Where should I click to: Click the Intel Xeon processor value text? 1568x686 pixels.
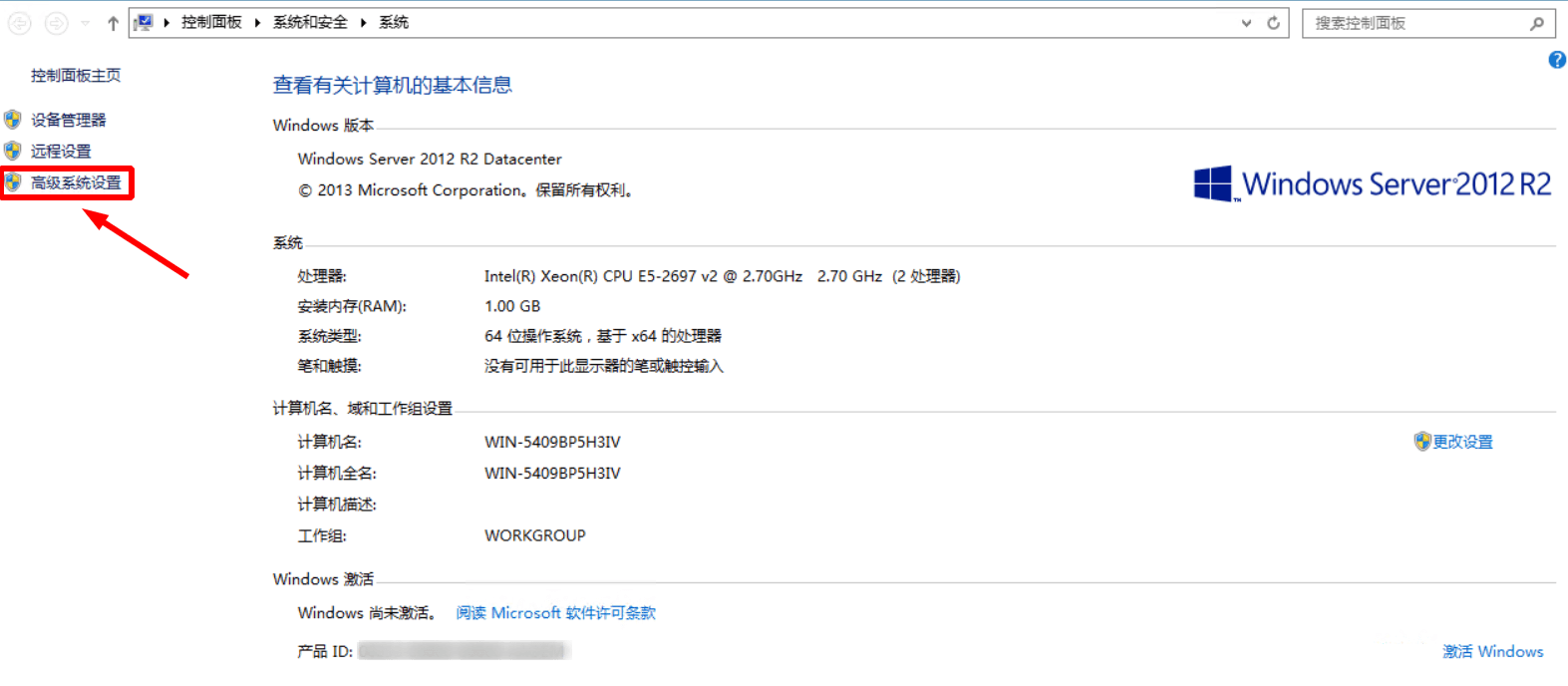click(723, 276)
